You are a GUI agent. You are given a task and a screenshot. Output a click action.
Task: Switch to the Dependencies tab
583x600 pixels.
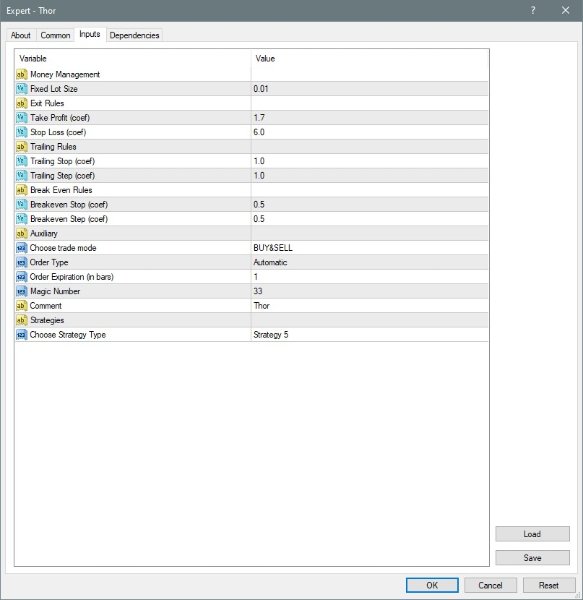(x=134, y=35)
